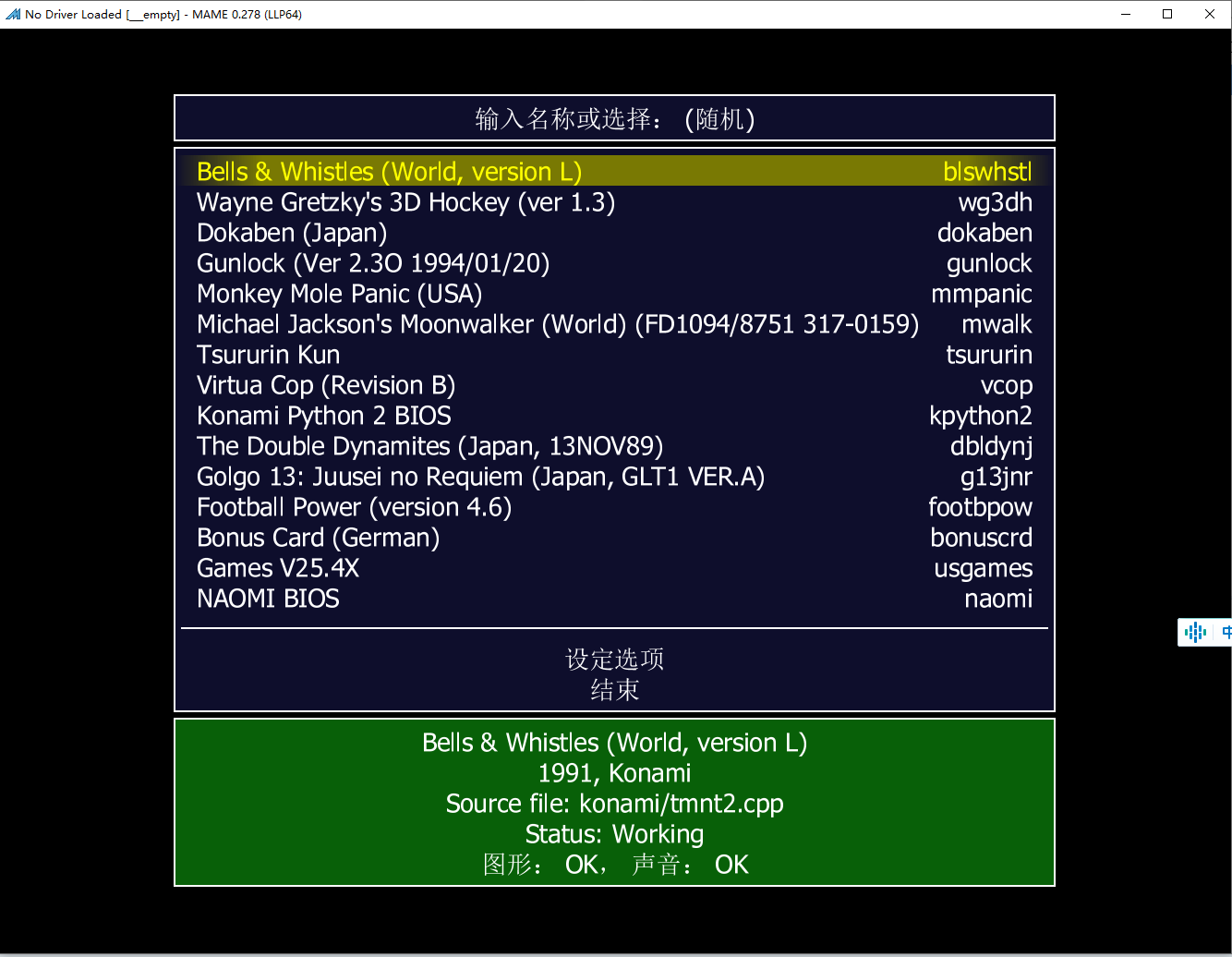Image resolution: width=1232 pixels, height=957 pixels.
Task: Choose Tsururin Kun game
Action: [614, 355]
